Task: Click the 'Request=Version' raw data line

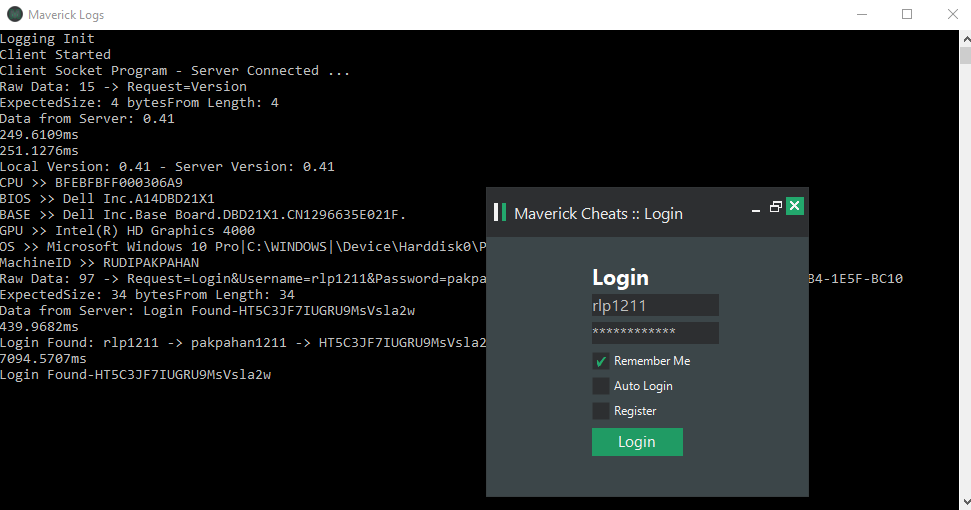Action: pyautogui.click(x=123, y=87)
